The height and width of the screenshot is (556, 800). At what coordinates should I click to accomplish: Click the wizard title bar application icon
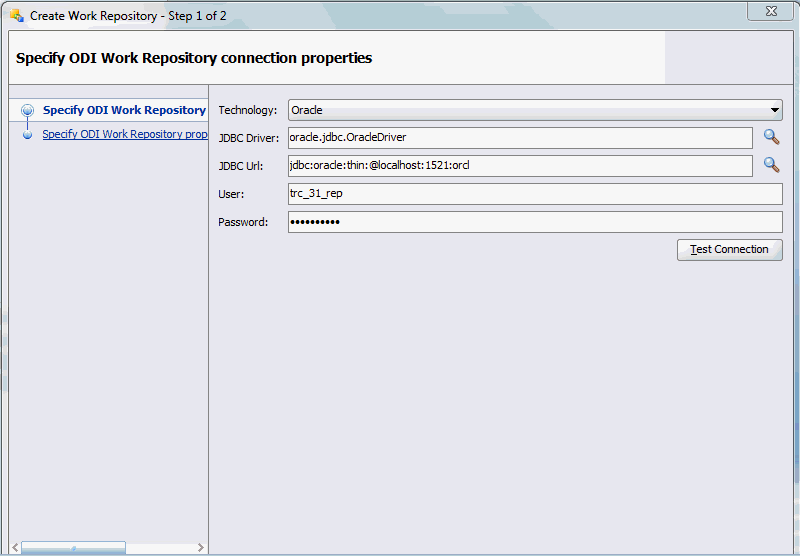pyautogui.click(x=17, y=16)
